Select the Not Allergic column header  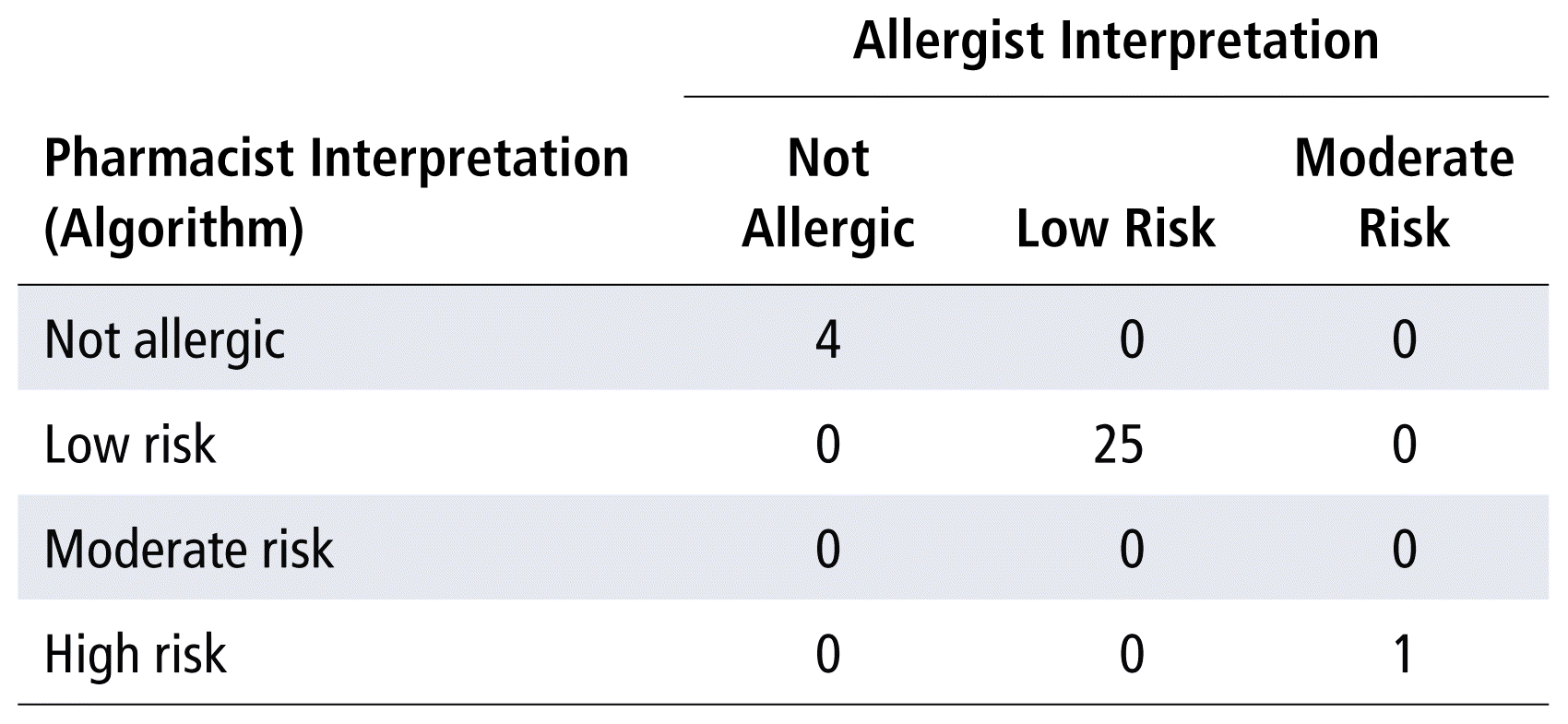828,193
